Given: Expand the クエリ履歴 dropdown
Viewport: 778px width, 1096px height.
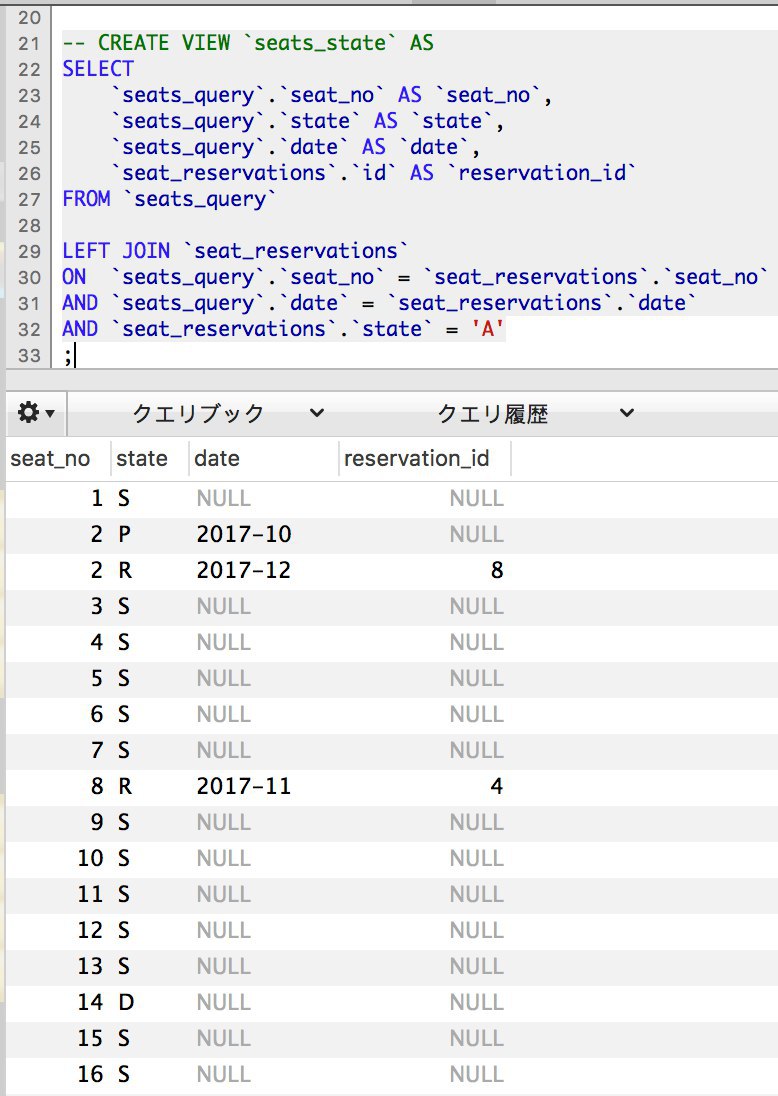Looking at the screenshot, I should pos(536,413).
